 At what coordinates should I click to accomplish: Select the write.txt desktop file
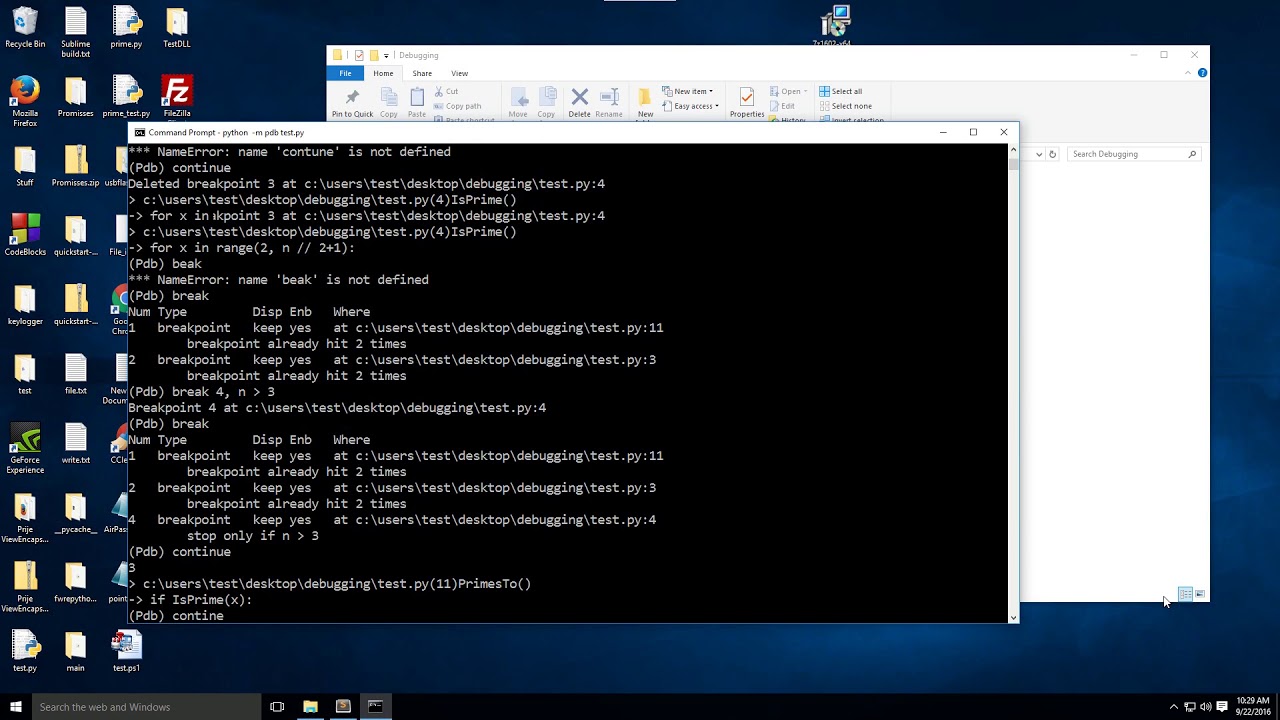tap(76, 443)
